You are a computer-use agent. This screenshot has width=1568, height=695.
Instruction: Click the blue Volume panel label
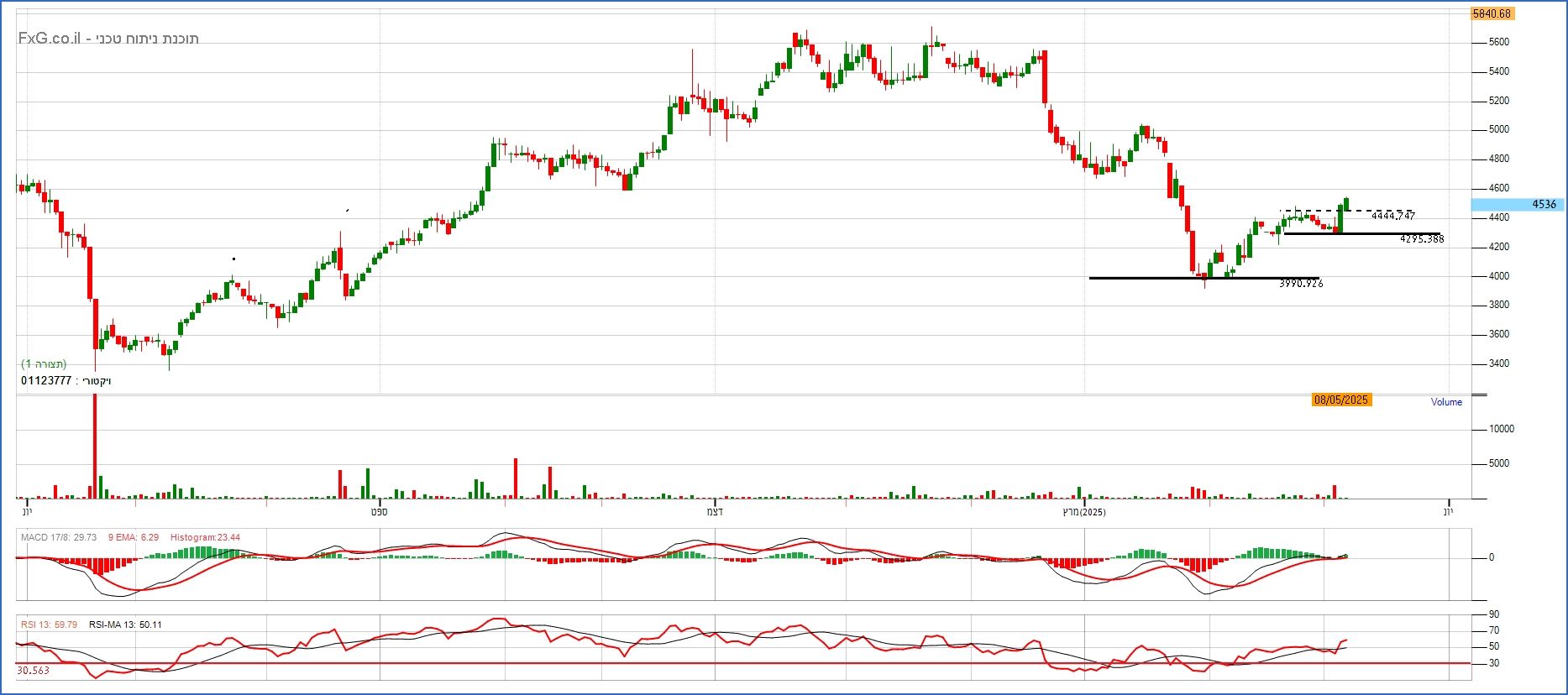[1446, 402]
